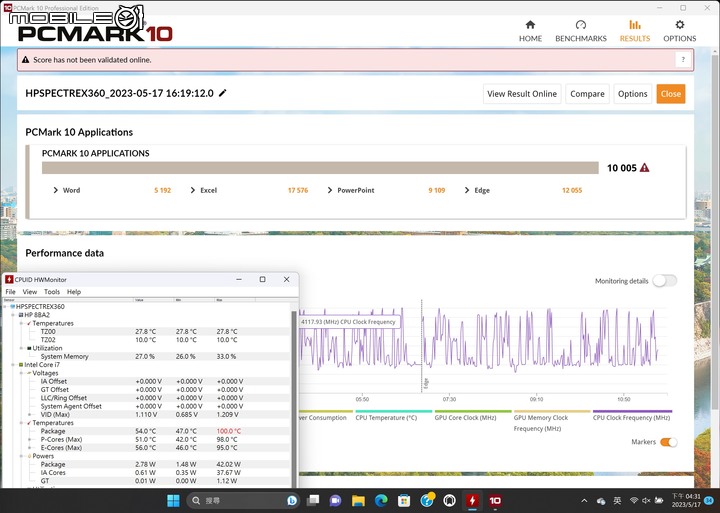The height and width of the screenshot is (513, 720).
Task: Switch to PCMark 10 taskbar icon
Action: [495, 501]
